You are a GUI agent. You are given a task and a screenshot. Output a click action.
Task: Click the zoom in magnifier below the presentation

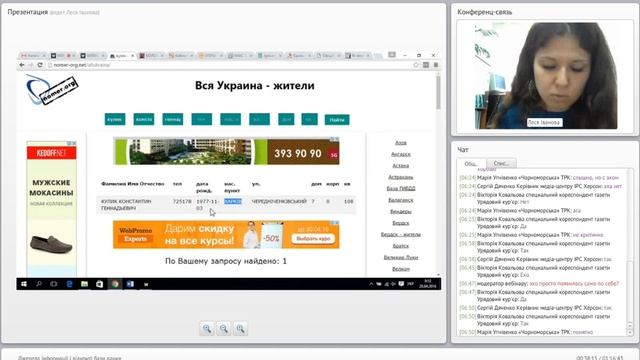(x=207, y=329)
